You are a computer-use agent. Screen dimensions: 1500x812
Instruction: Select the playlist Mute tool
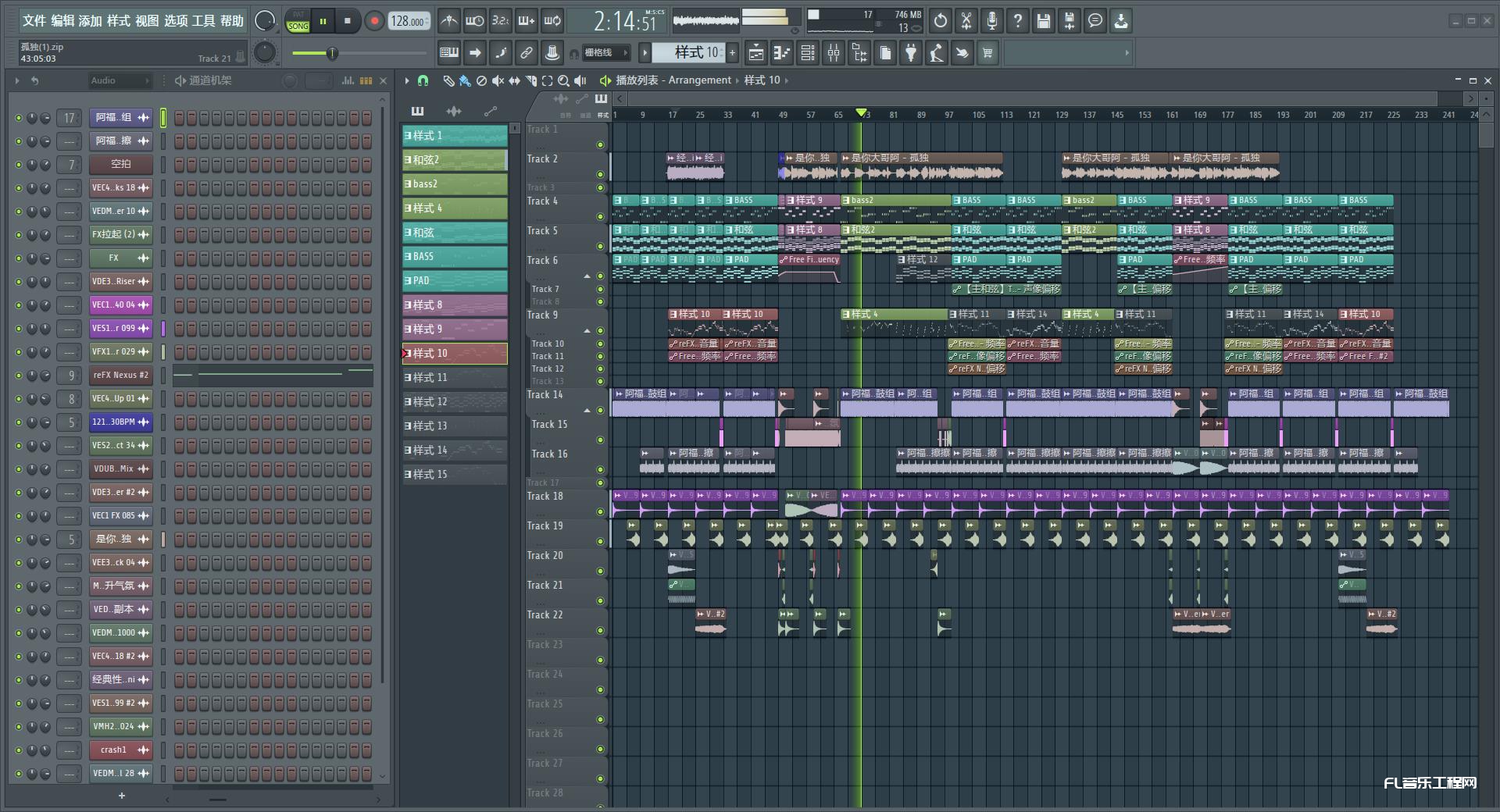click(x=498, y=80)
